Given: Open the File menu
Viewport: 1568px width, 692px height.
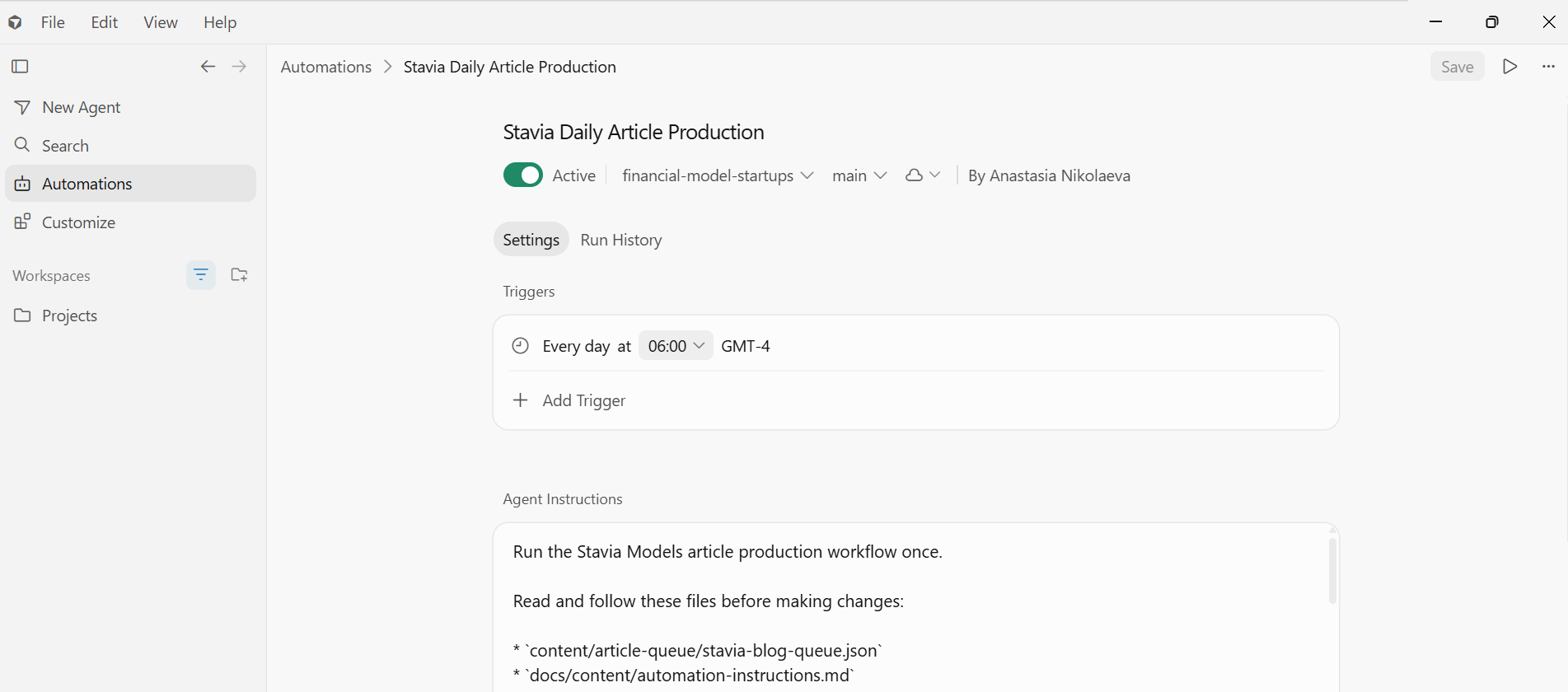Looking at the screenshot, I should click(53, 22).
